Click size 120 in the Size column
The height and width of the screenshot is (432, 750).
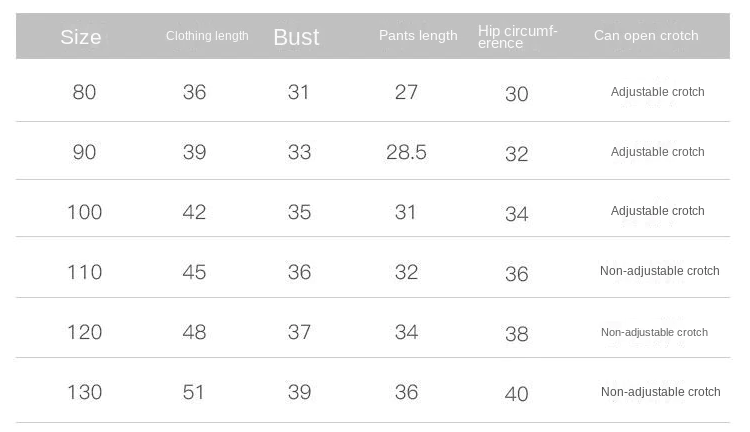(x=85, y=332)
